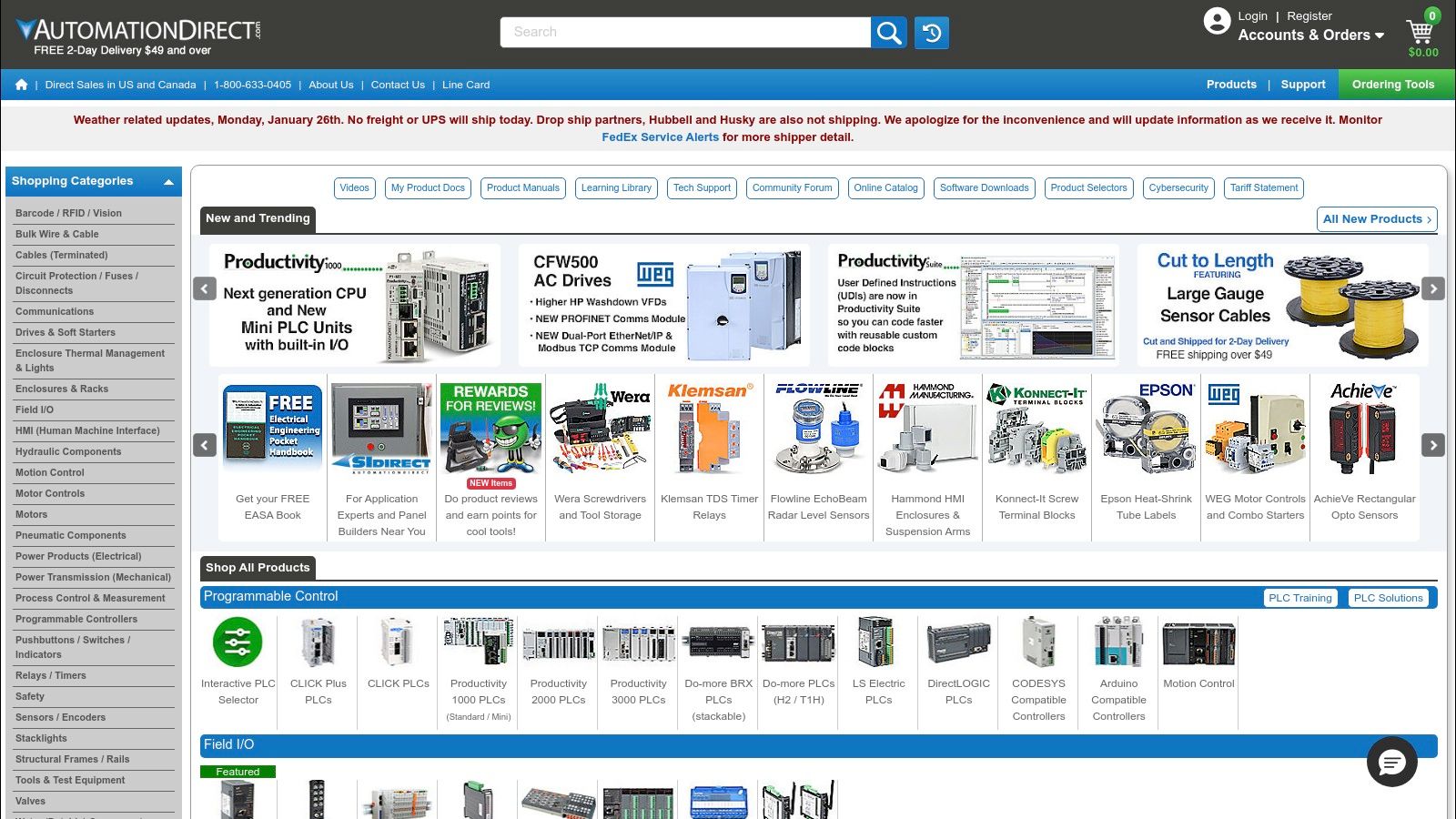
Task: Open the Support menu
Action: click(x=1303, y=84)
